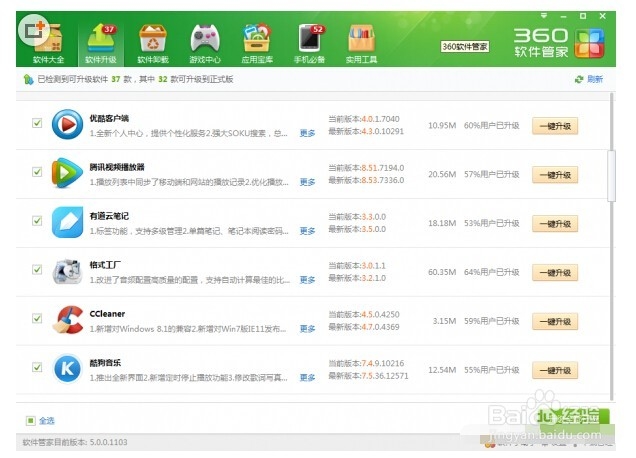This screenshot has height=458, width=636.
Task: Uncheck the 酷狗音乐 checkbox
Action: click(x=37, y=368)
